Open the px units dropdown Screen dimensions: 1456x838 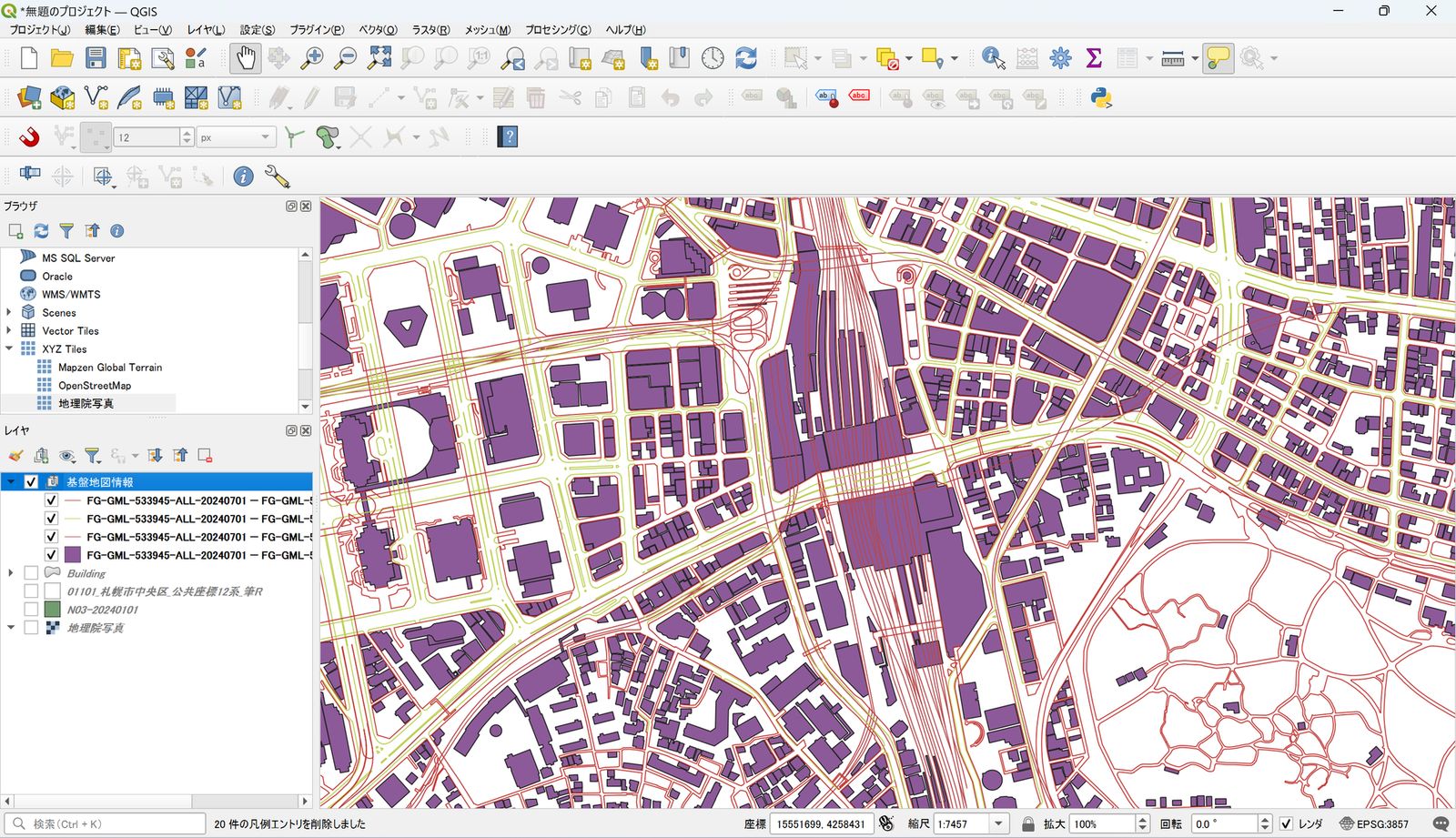click(x=237, y=137)
